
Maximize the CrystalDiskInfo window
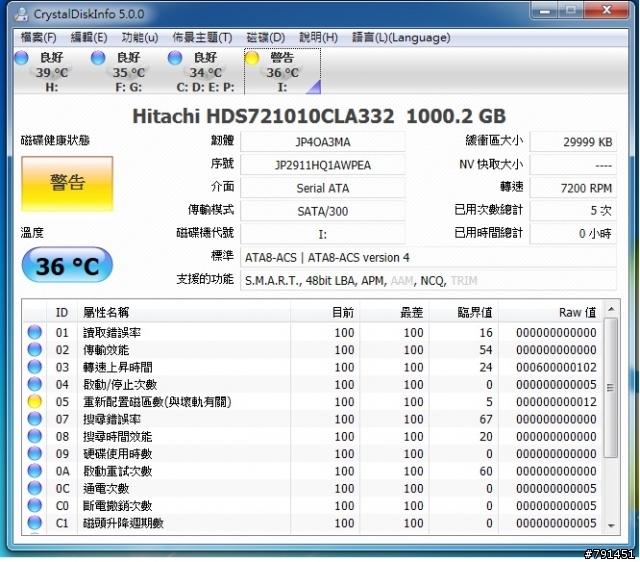click(571, 10)
